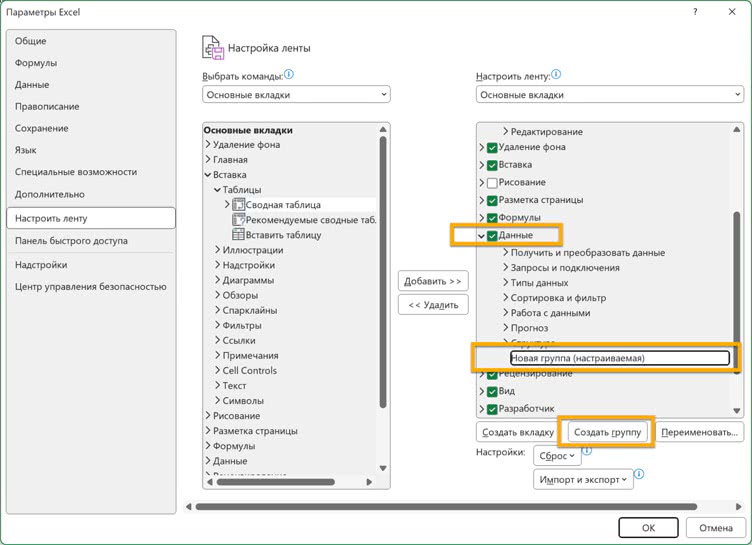The width and height of the screenshot is (752, 545).
Task: Uncheck the Формулы checkbox in right list
Action: pyautogui.click(x=492, y=218)
